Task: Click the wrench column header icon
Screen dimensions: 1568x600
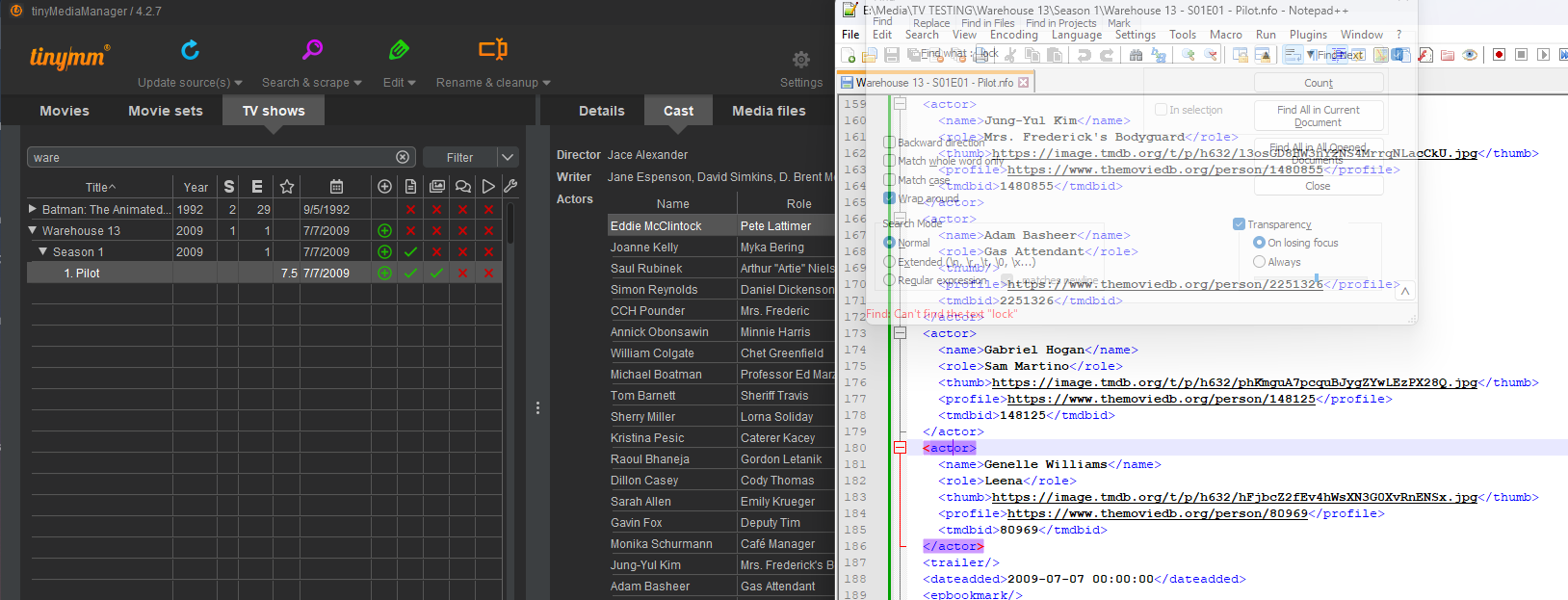Action: point(510,187)
